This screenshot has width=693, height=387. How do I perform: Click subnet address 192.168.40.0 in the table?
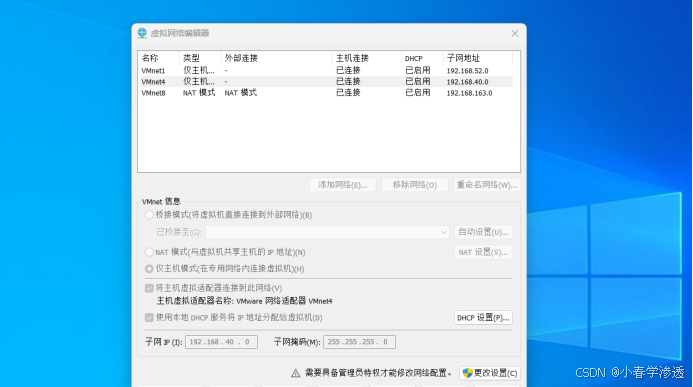(467, 82)
